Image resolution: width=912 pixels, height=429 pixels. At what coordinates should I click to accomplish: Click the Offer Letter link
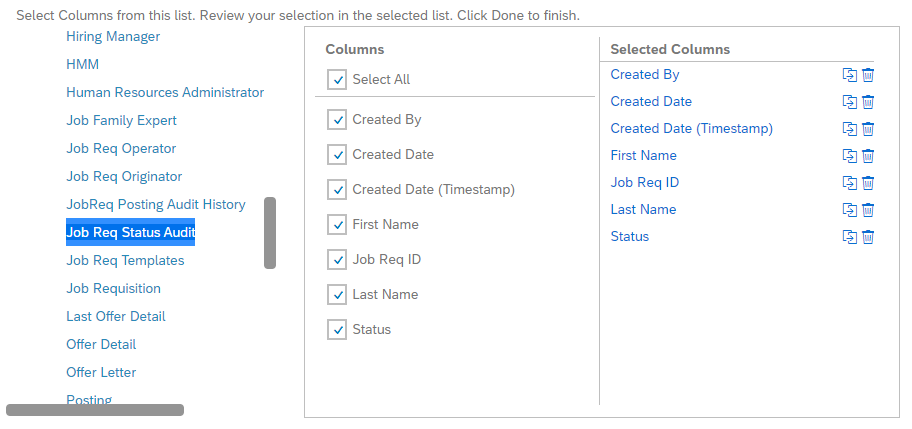click(x=101, y=373)
